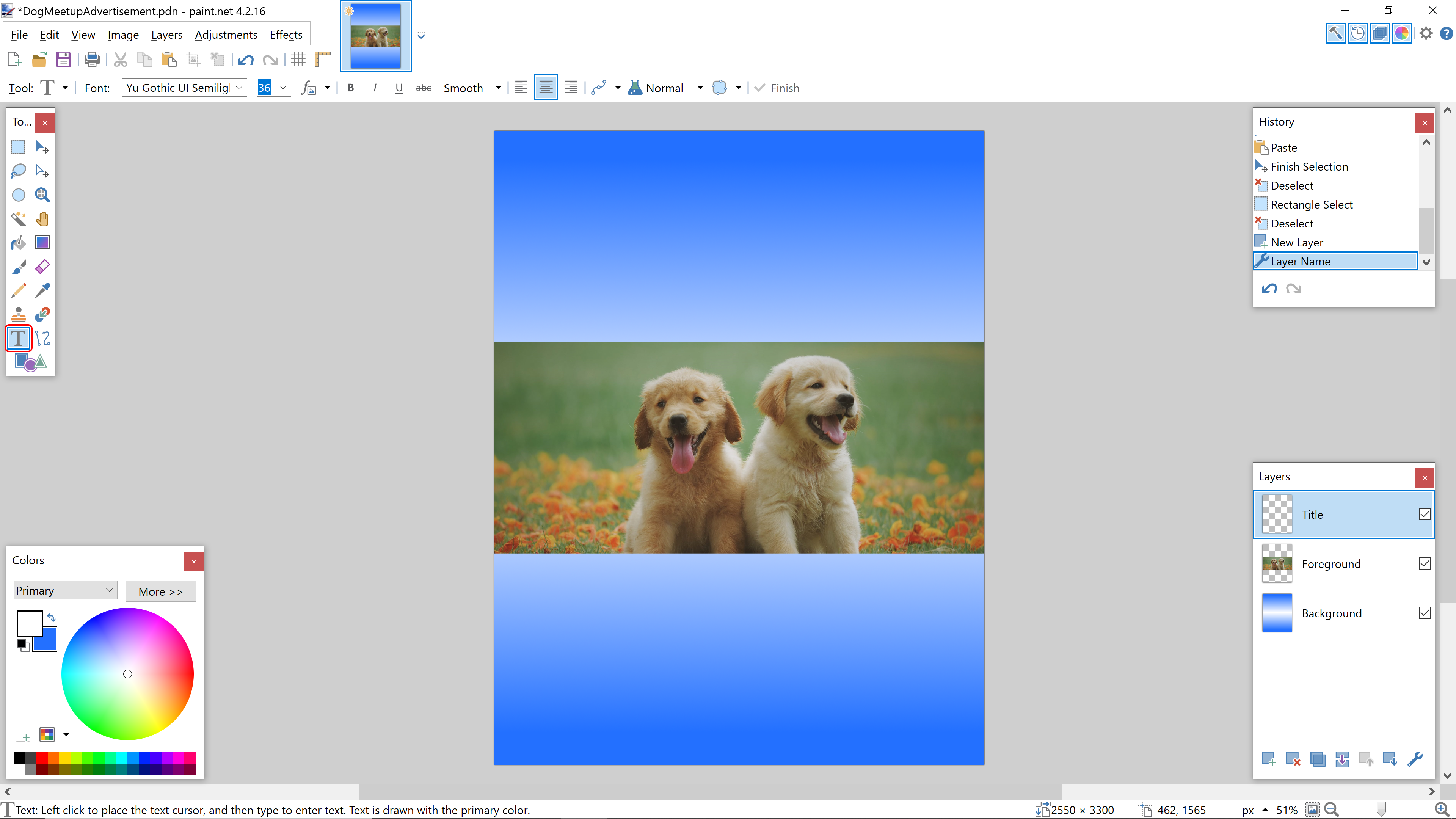The width and height of the screenshot is (1456, 819).
Task: Select the Pan hand tool
Action: point(42,219)
